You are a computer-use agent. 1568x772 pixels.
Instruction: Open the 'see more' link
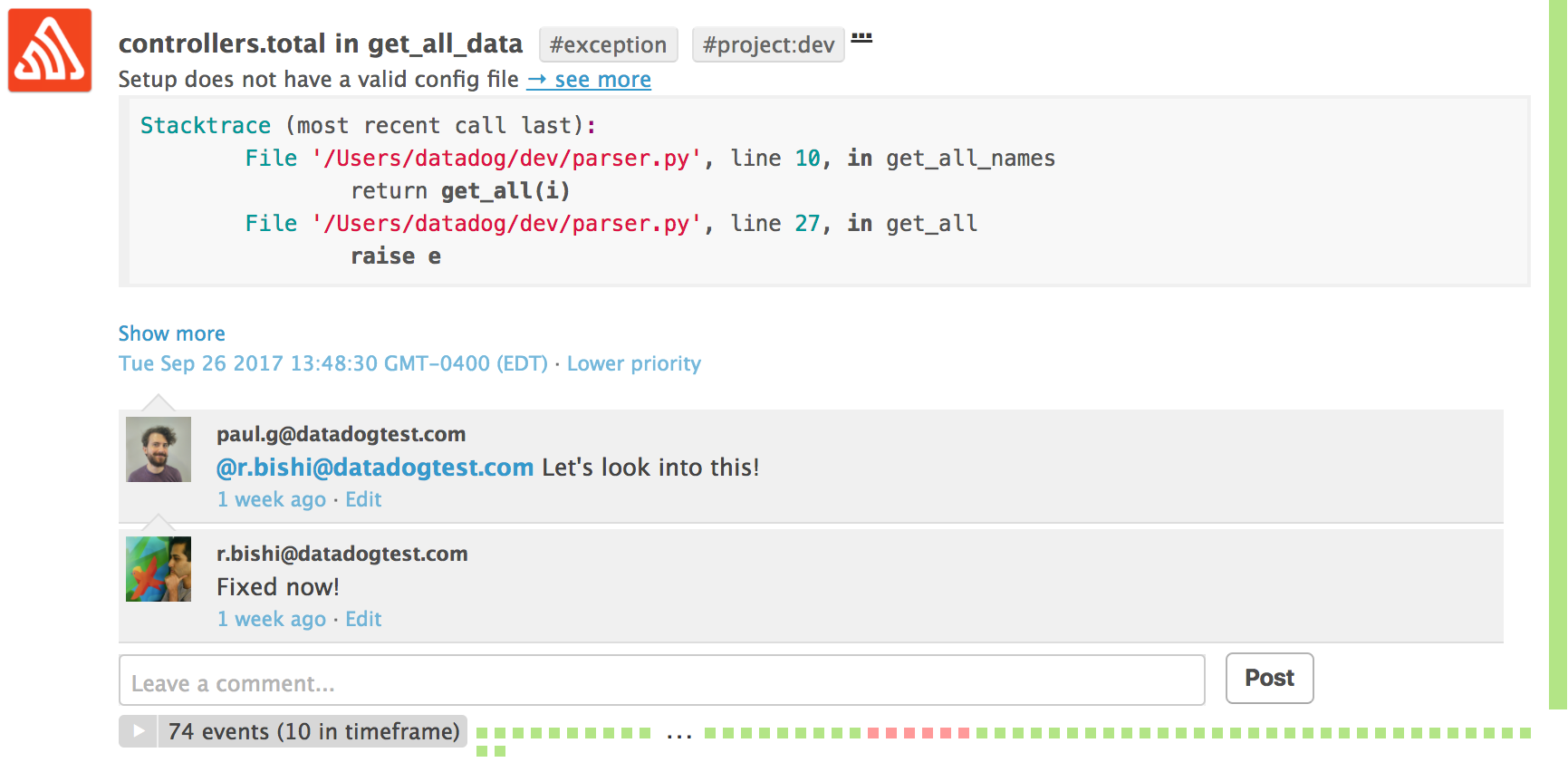pyautogui.click(x=590, y=80)
